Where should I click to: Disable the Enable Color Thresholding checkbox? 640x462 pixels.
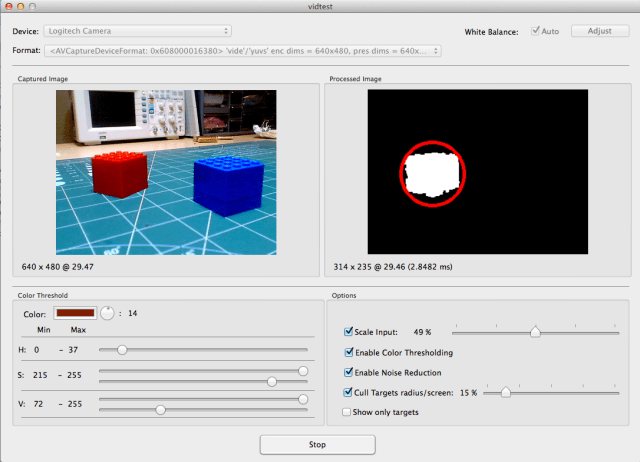(x=348, y=352)
